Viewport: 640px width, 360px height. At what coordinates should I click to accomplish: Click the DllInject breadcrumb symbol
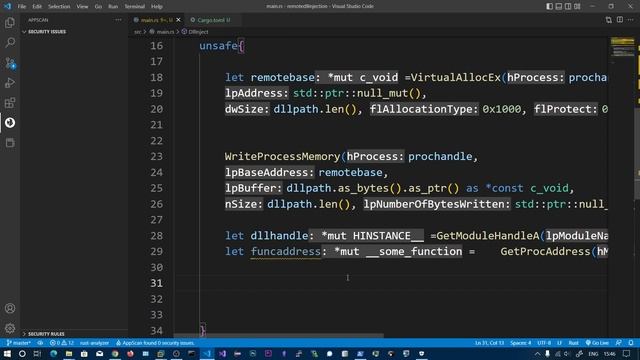pyautogui.click(x=198, y=31)
